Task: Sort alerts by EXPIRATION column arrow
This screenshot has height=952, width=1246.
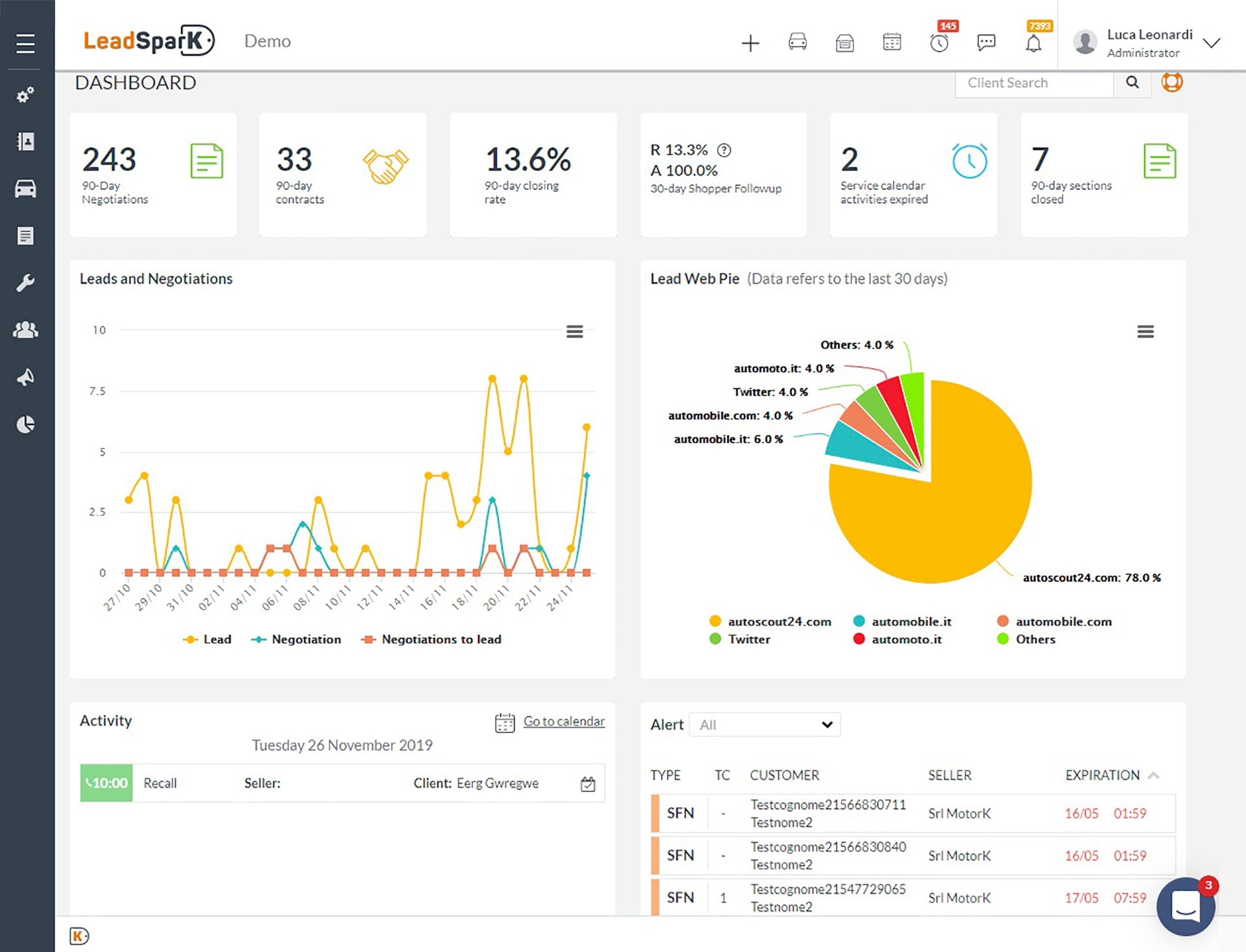Action: pyautogui.click(x=1153, y=775)
